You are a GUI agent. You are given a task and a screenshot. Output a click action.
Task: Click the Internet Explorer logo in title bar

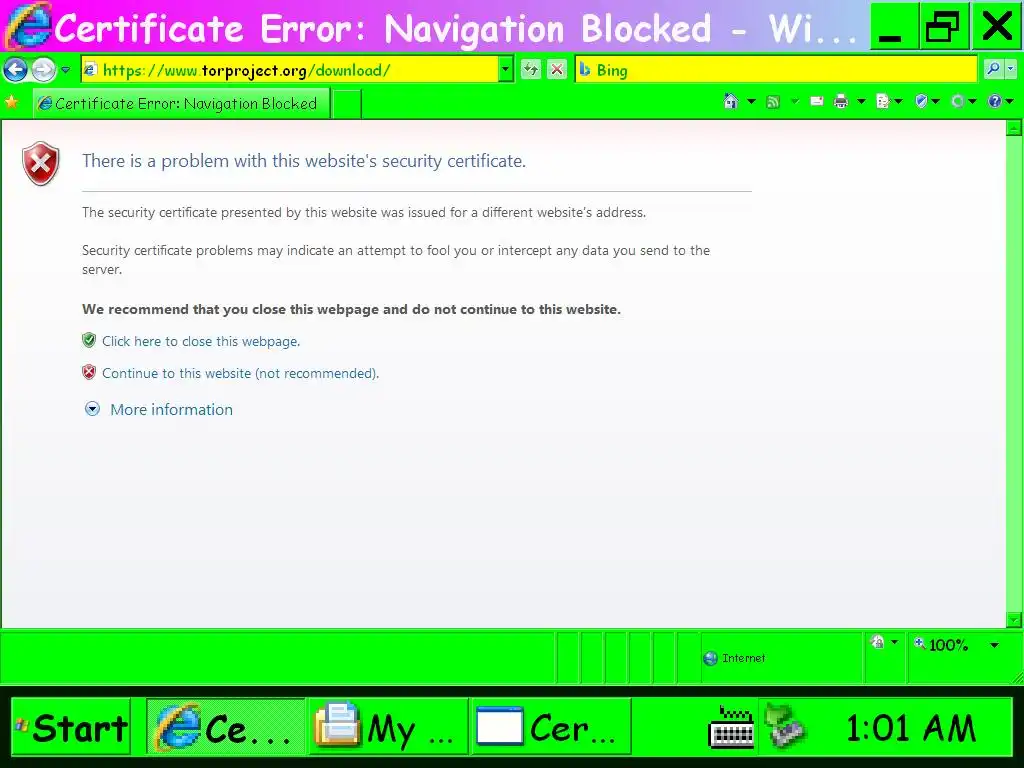[27, 26]
